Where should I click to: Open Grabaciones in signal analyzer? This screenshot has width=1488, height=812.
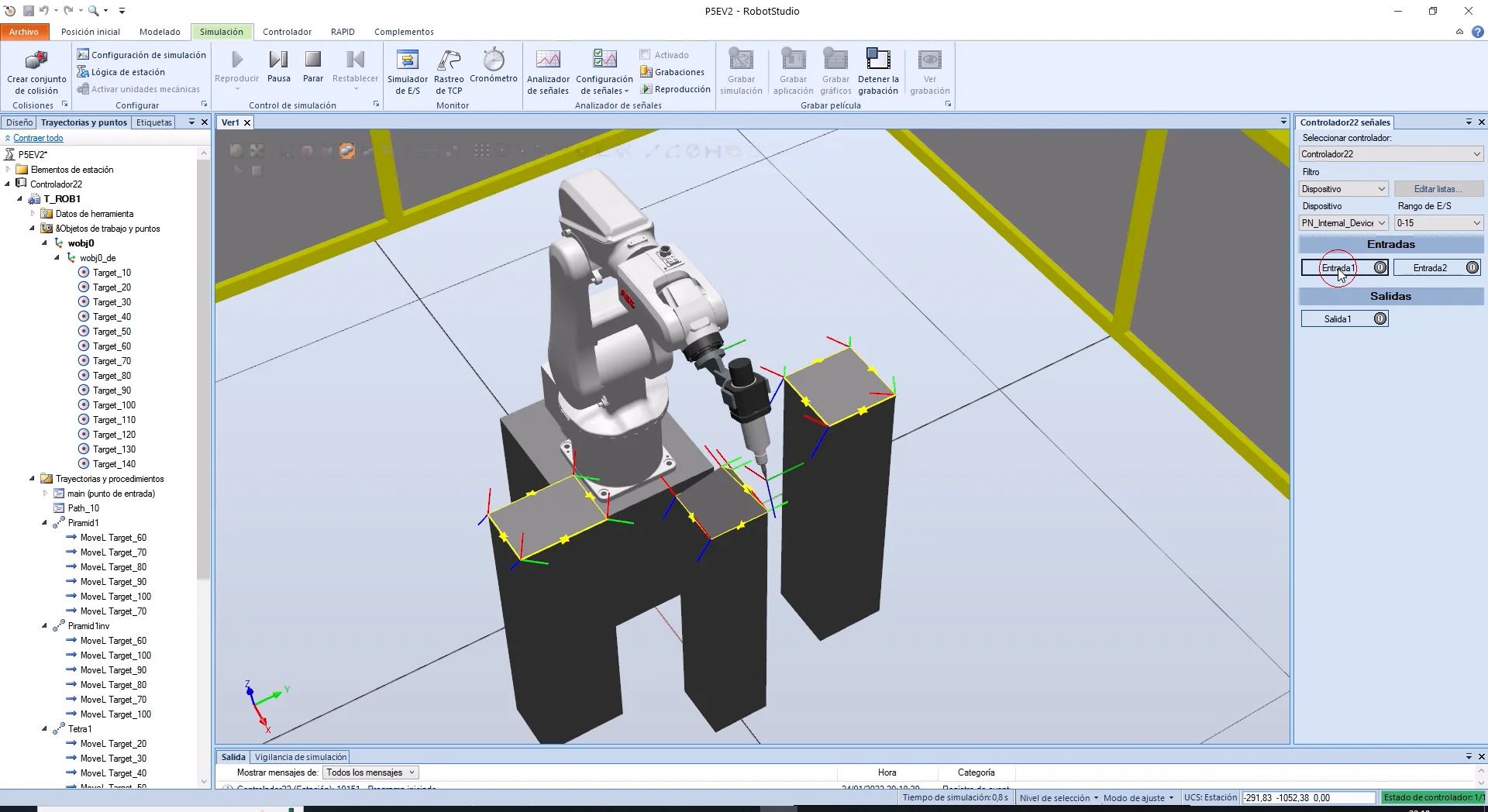673,72
